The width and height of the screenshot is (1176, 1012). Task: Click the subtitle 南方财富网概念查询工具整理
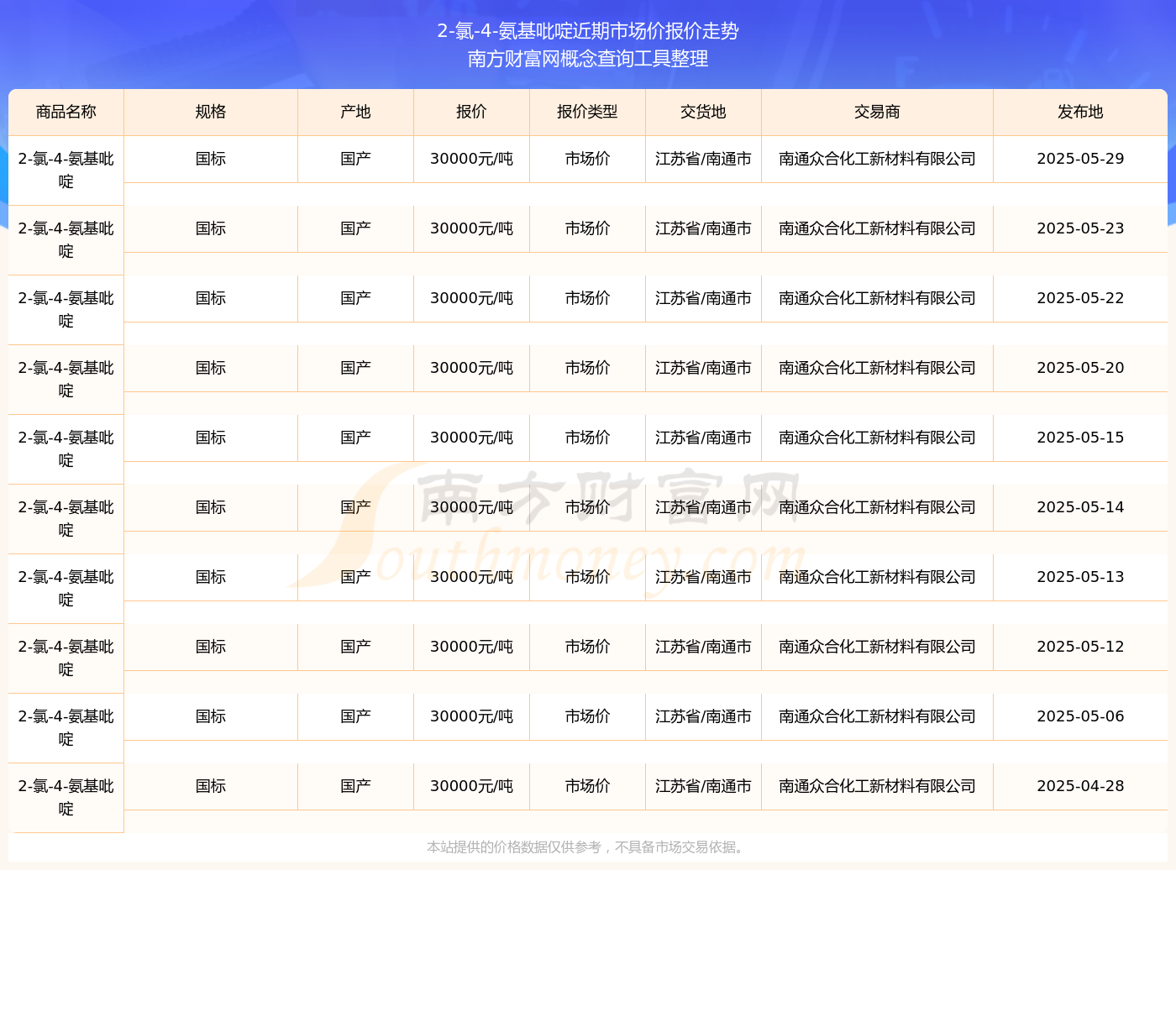tap(588, 59)
